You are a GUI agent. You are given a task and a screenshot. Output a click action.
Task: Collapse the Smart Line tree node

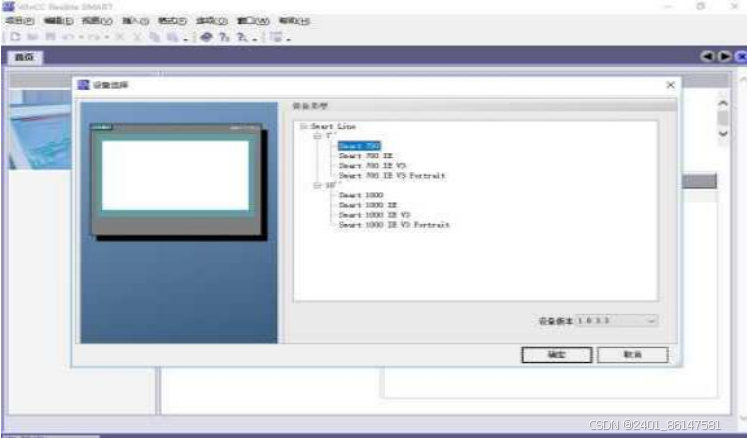[303, 126]
